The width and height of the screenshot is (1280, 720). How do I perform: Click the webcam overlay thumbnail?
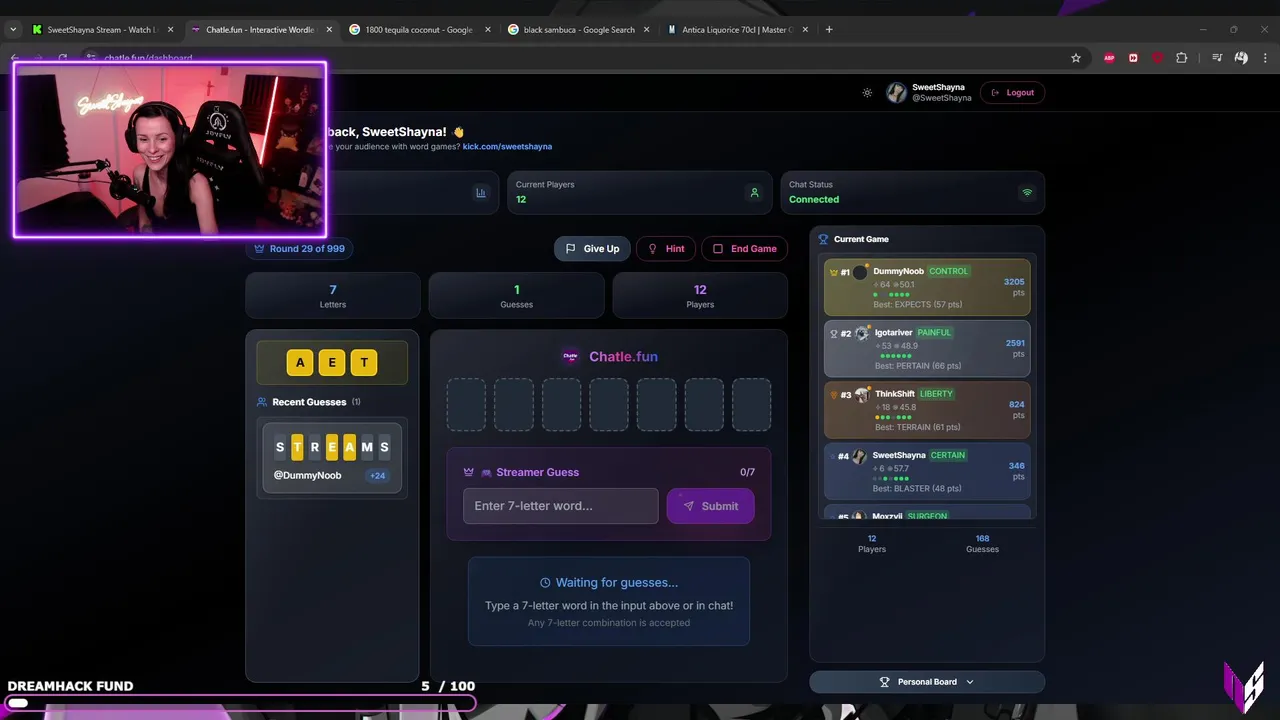point(170,150)
